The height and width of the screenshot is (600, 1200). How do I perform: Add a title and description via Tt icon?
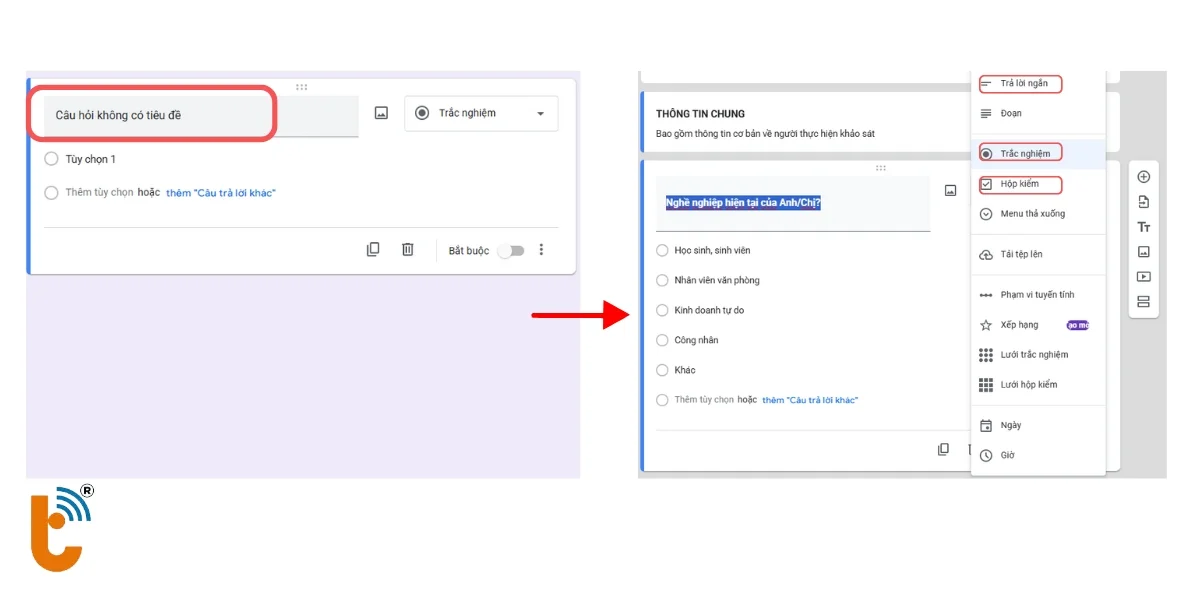point(1144,227)
